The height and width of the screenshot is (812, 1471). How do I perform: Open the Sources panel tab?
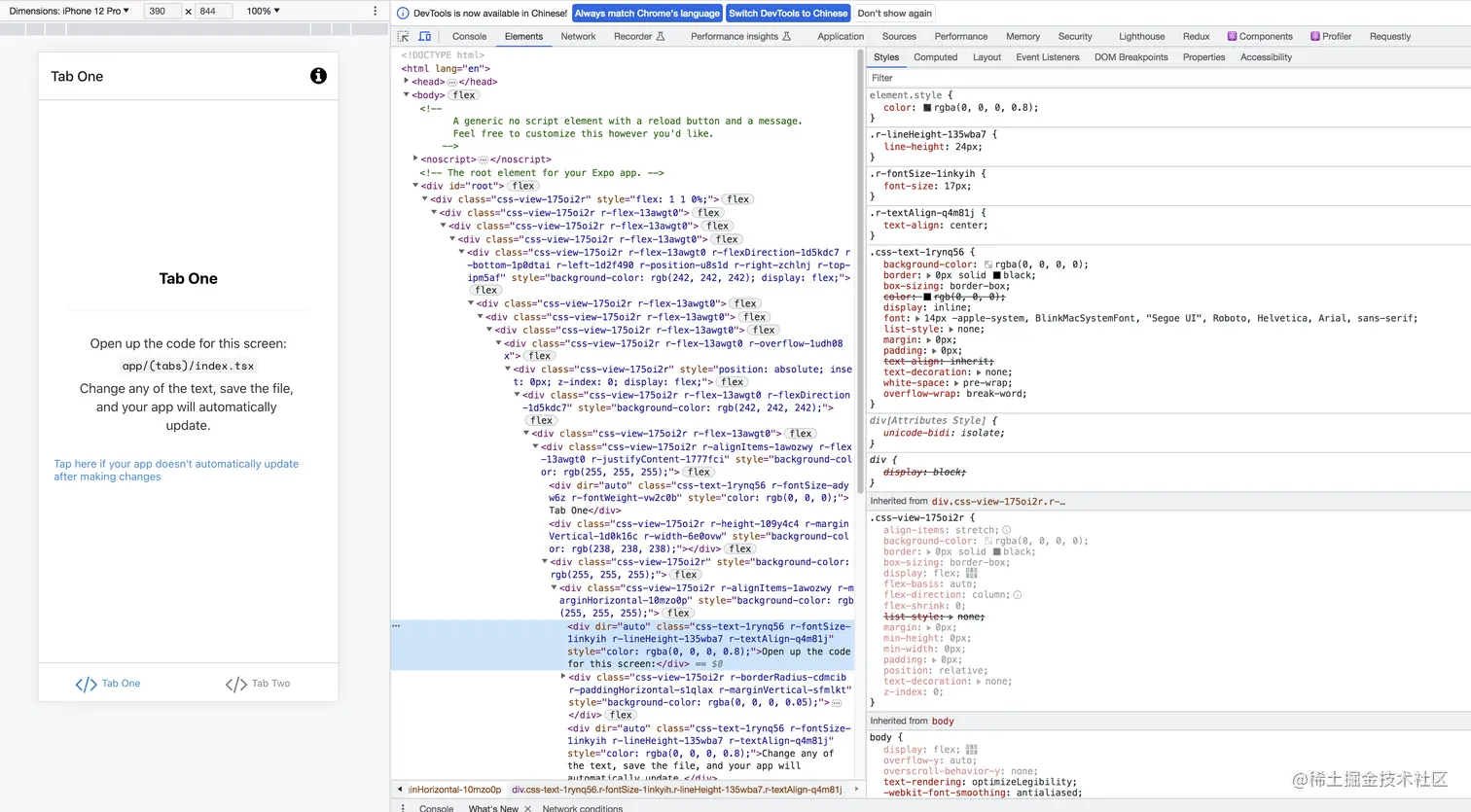point(899,37)
